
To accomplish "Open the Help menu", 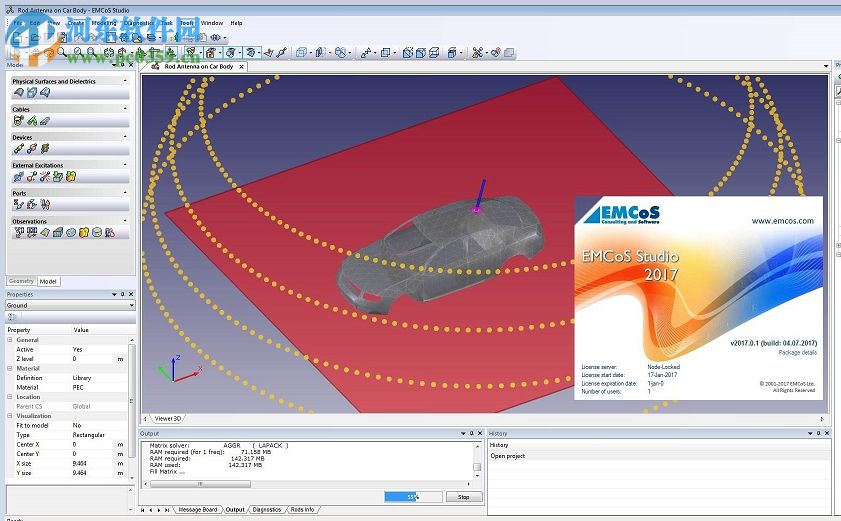I will (237, 23).
